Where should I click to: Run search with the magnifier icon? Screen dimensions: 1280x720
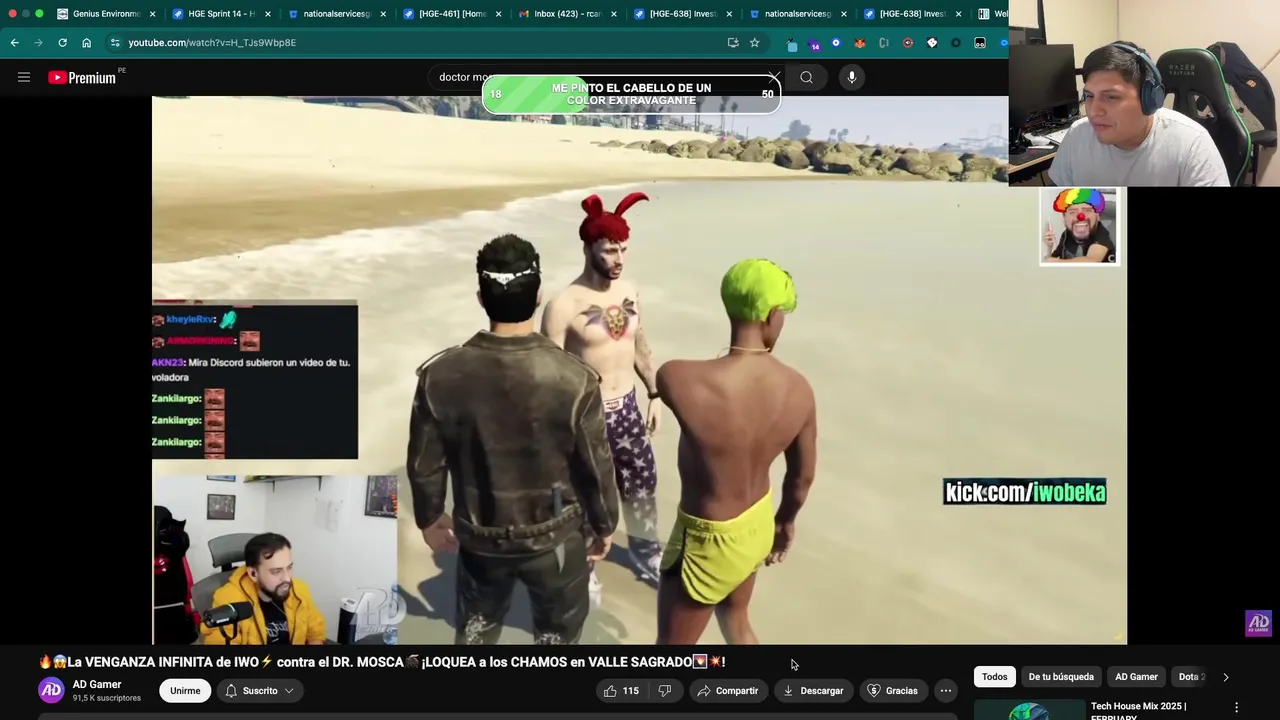click(x=806, y=77)
